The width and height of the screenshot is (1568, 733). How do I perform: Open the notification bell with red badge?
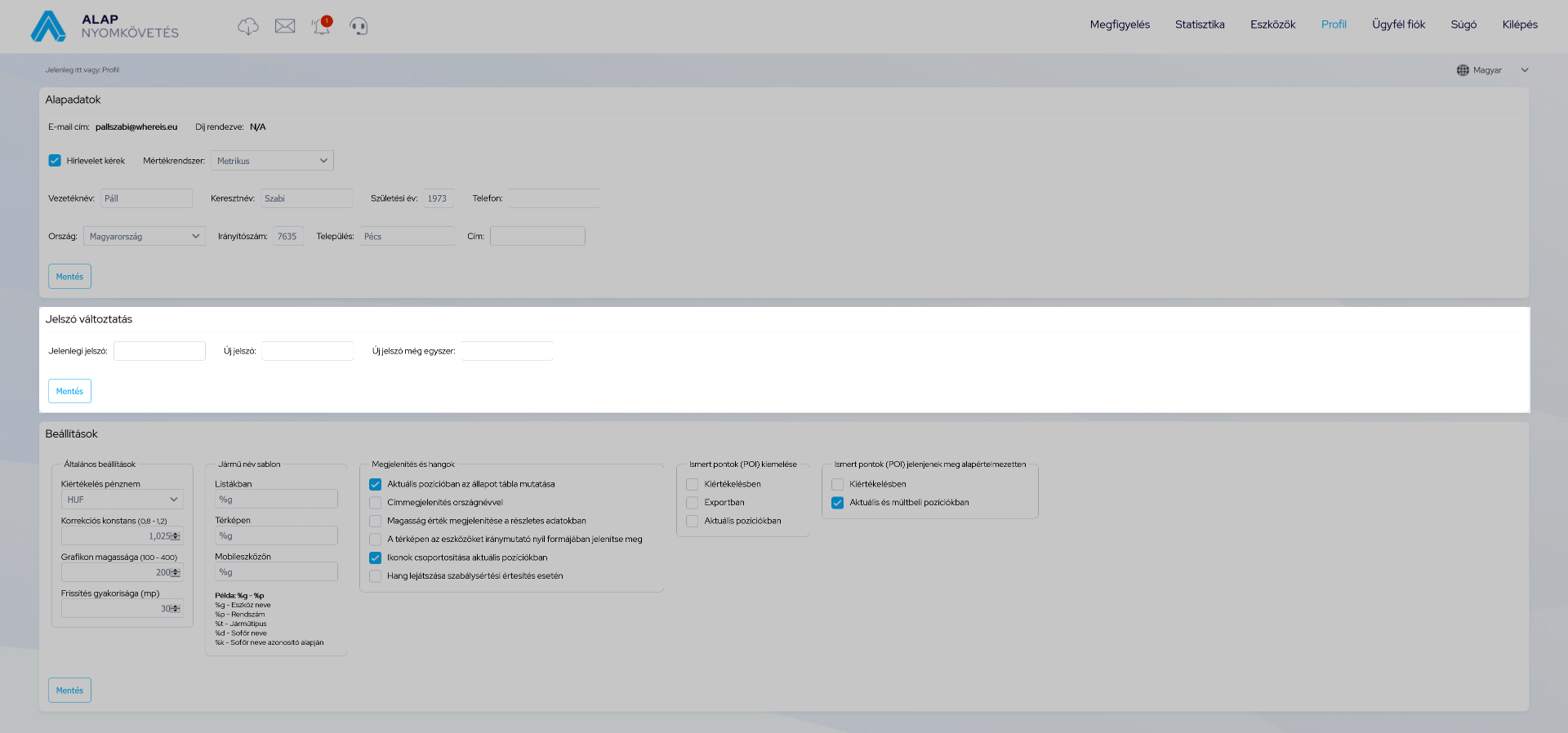coord(322,26)
